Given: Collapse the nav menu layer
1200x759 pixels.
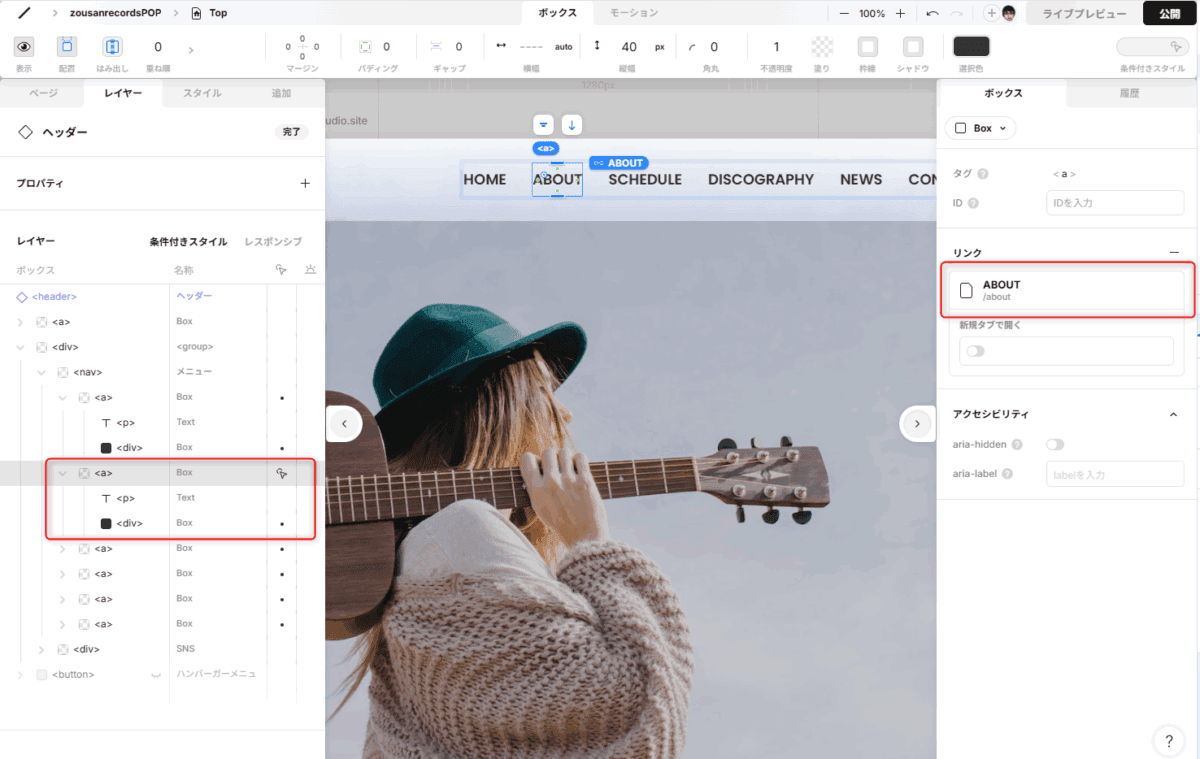Looking at the screenshot, I should click(42, 372).
